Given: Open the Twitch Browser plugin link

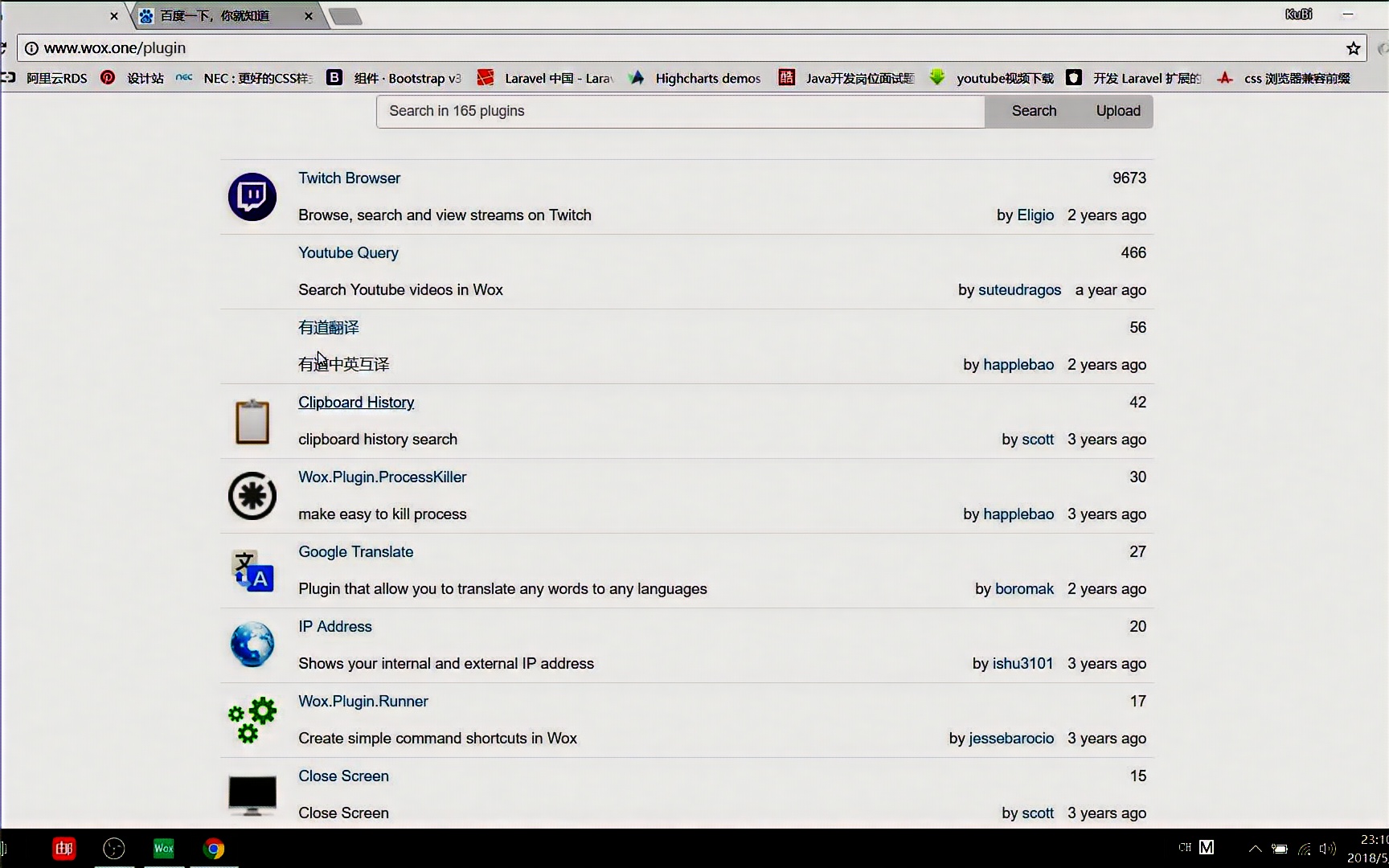Looking at the screenshot, I should click(349, 178).
